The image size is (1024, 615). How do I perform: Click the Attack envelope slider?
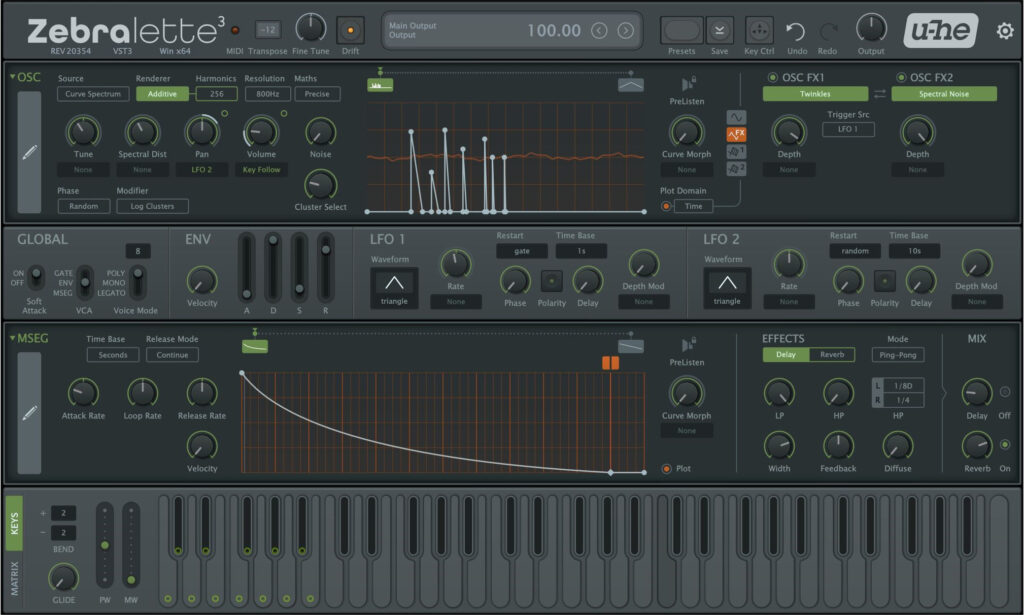click(246, 266)
